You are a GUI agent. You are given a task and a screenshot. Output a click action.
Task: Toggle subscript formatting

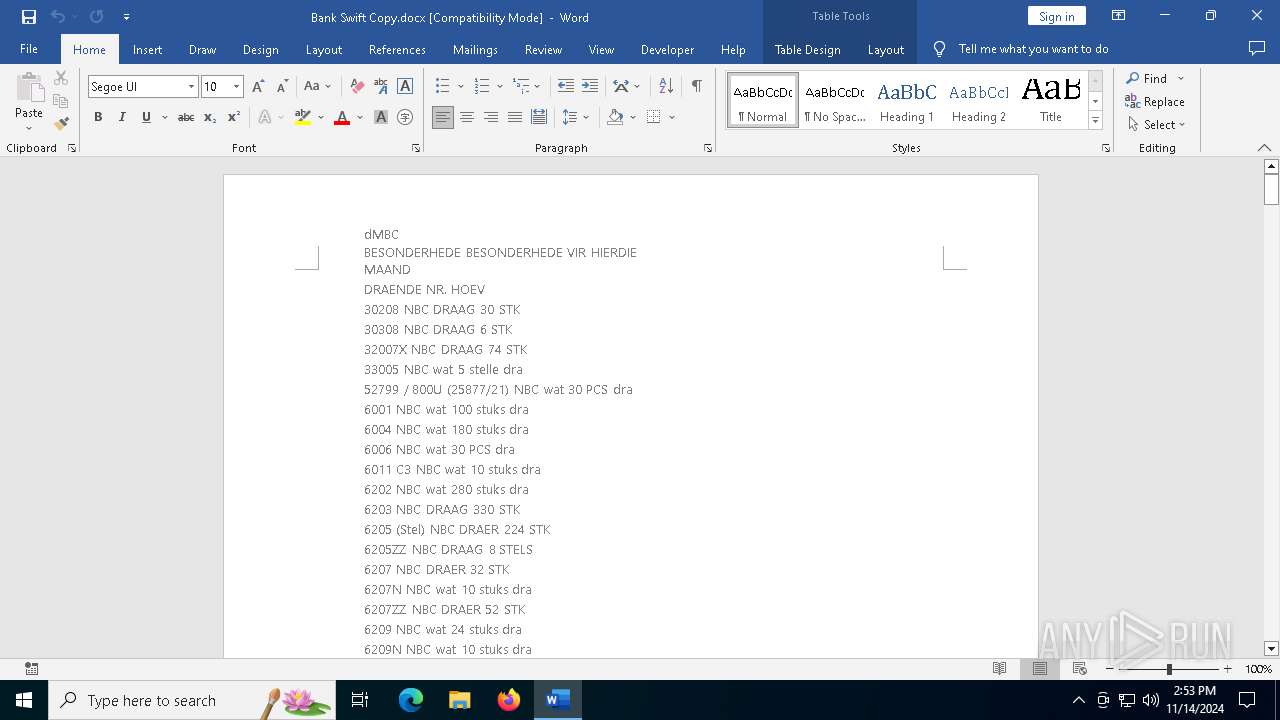pos(210,117)
